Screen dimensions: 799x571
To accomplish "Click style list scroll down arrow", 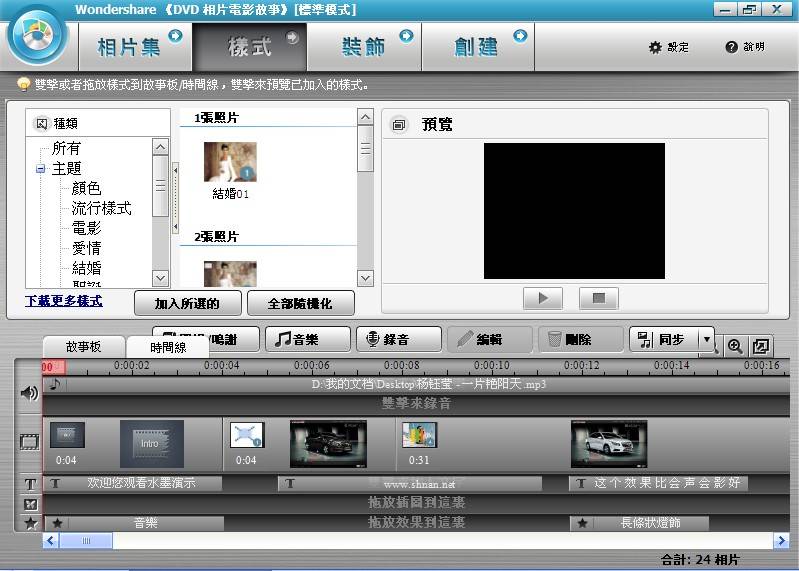I will 365,278.
